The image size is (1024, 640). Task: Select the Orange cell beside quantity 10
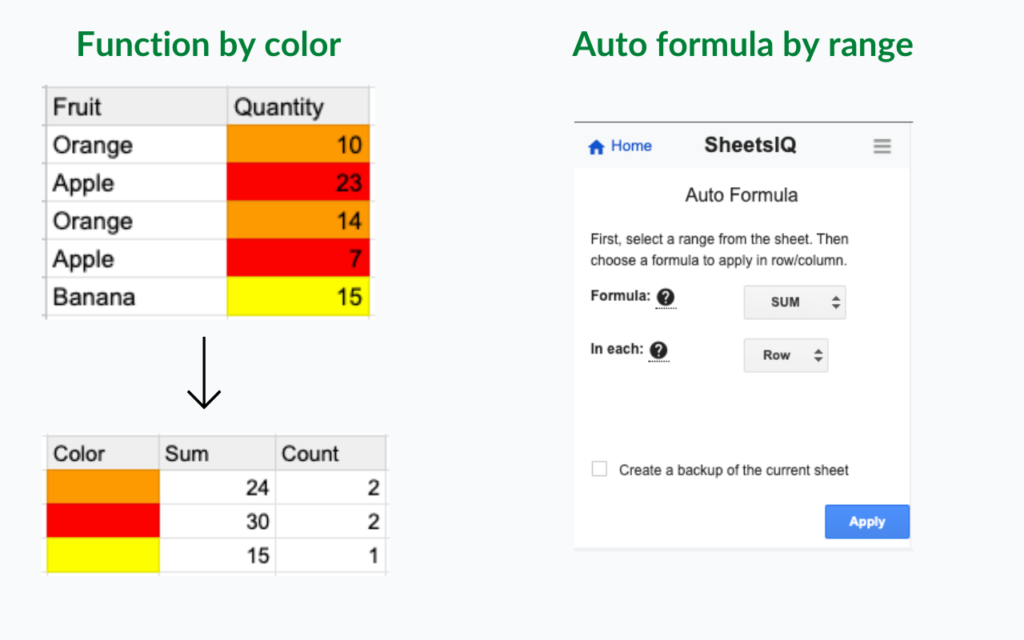coord(136,144)
